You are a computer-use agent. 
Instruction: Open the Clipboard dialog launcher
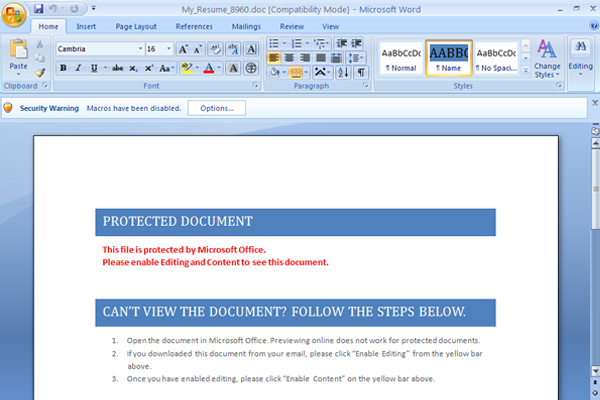[x=45, y=85]
